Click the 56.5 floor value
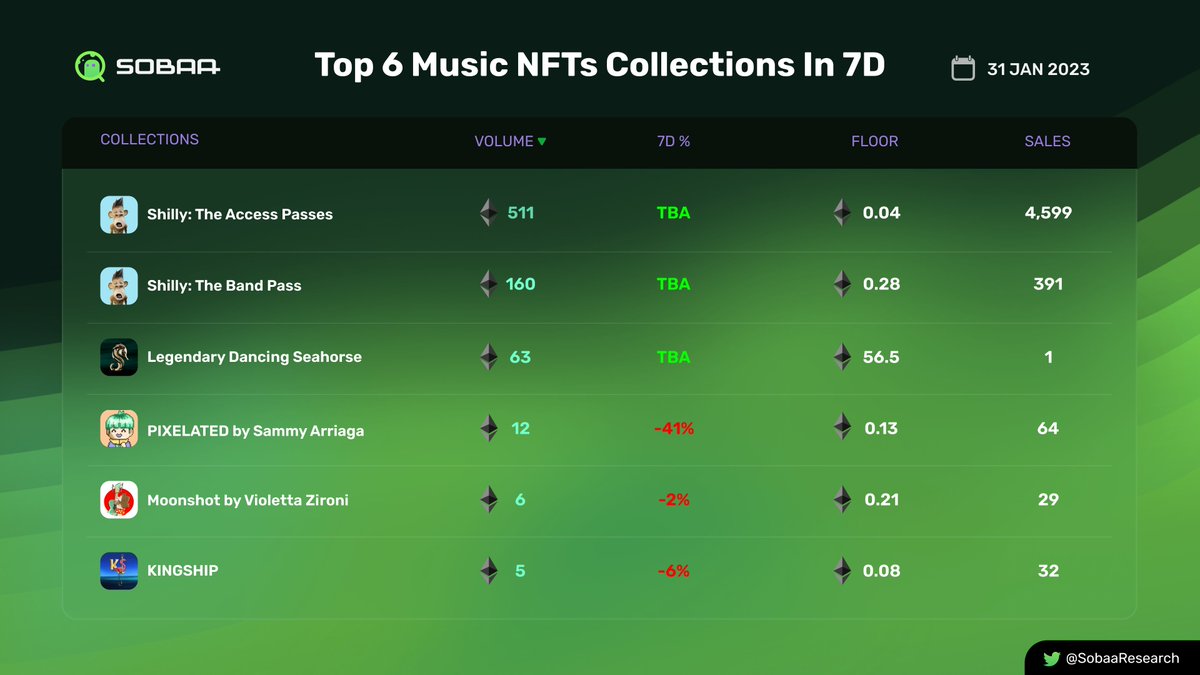This screenshot has width=1200, height=675. coord(881,357)
